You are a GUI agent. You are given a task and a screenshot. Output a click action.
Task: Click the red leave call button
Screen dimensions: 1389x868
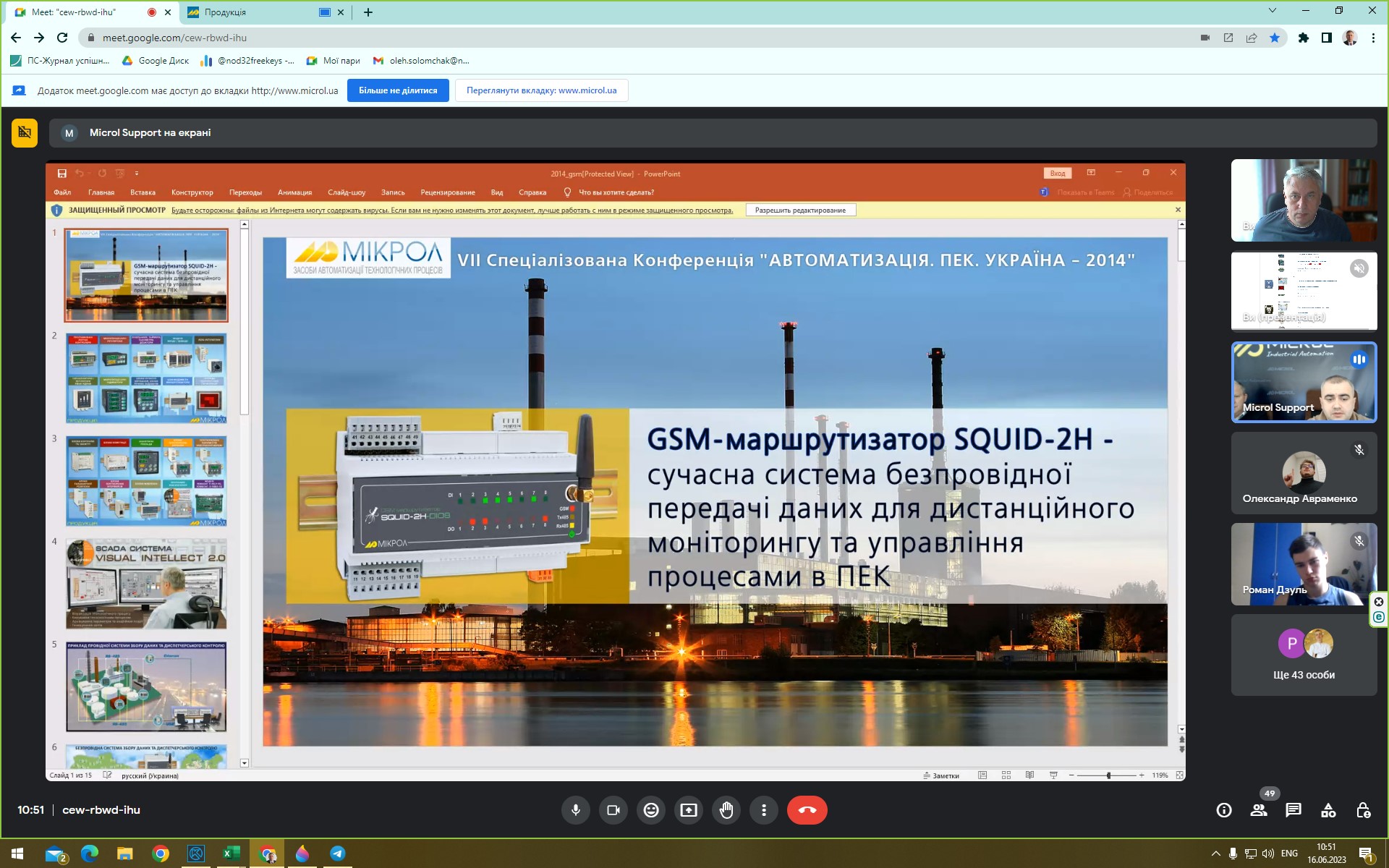(x=807, y=810)
